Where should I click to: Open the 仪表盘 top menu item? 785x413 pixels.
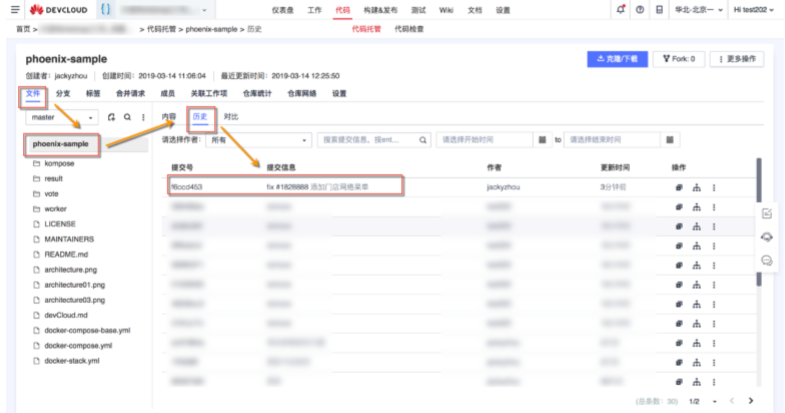click(x=283, y=10)
